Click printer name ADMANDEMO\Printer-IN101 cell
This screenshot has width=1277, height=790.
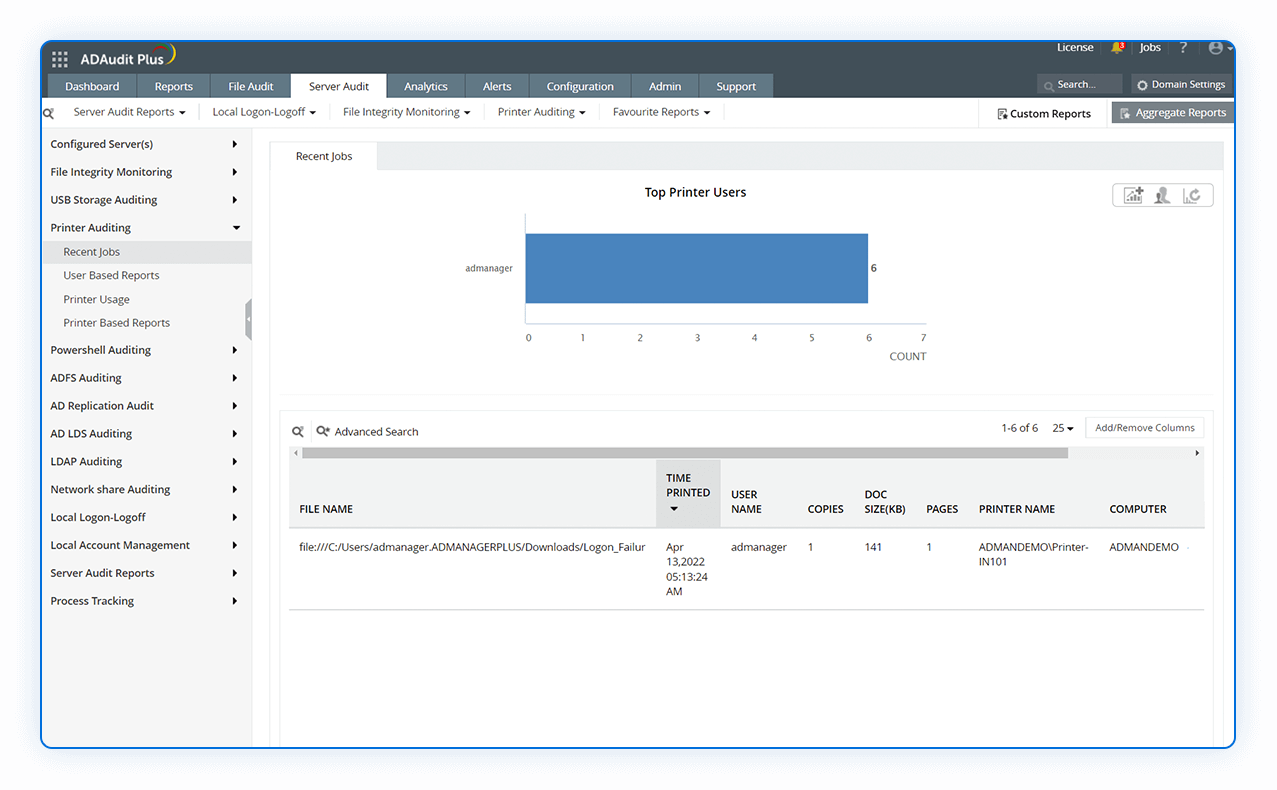click(1033, 554)
